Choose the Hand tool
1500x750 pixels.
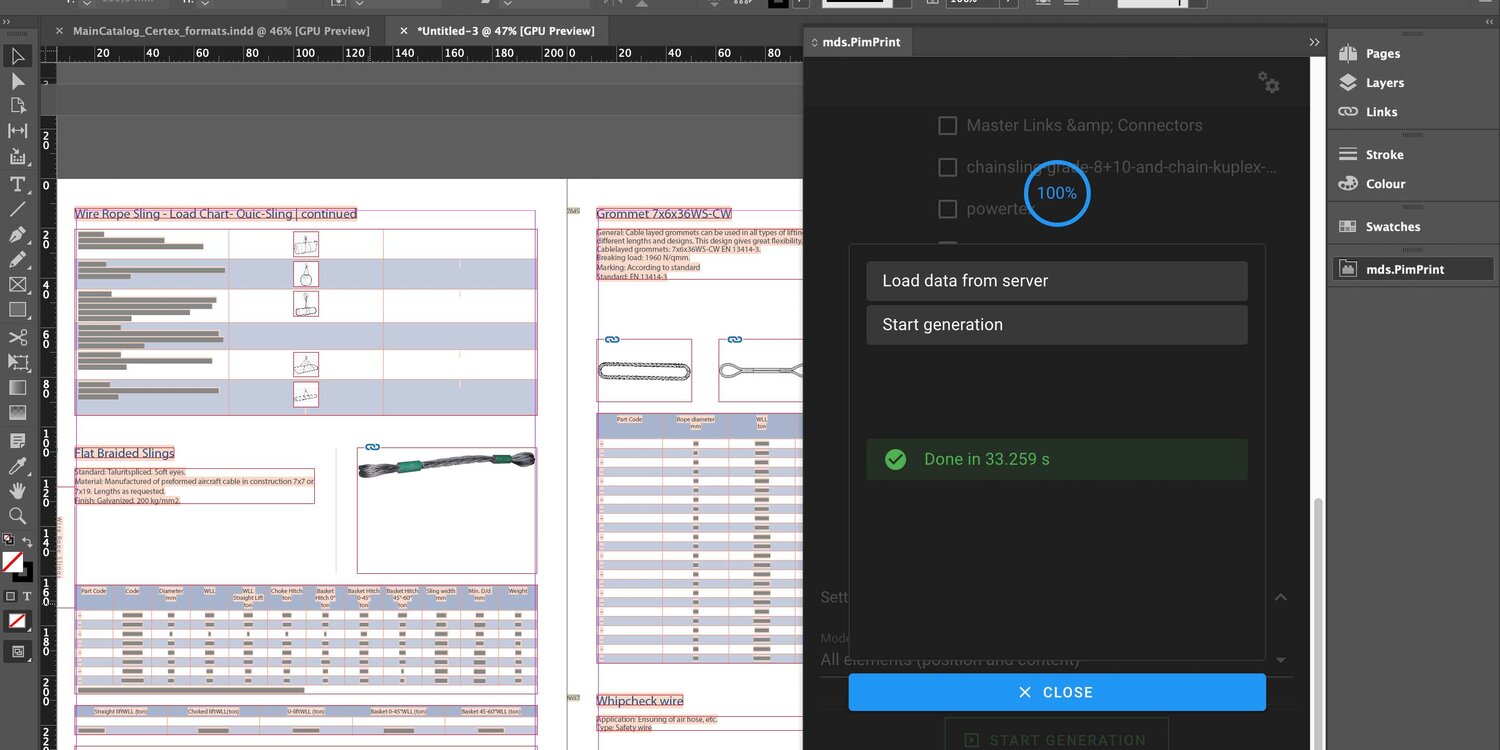(17, 490)
